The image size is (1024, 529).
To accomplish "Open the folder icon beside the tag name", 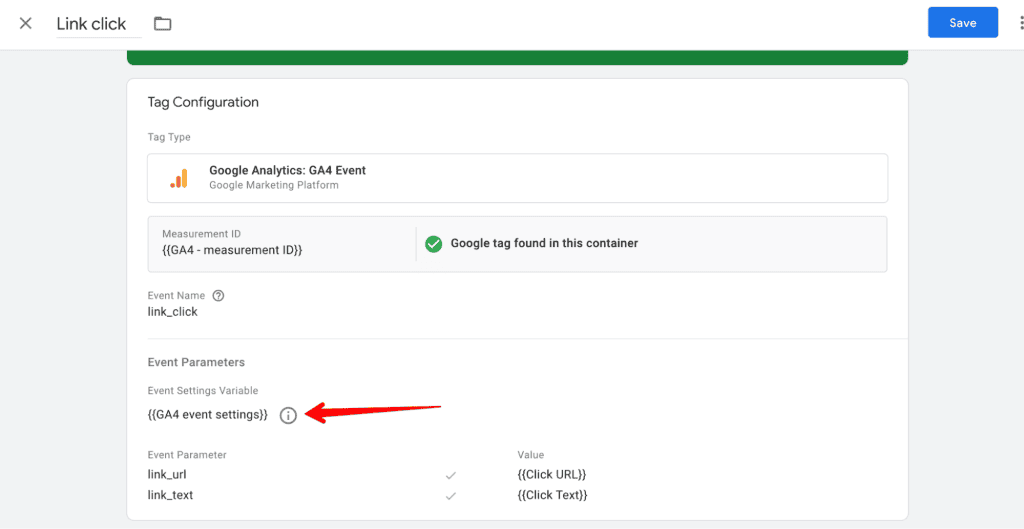I will (162, 24).
